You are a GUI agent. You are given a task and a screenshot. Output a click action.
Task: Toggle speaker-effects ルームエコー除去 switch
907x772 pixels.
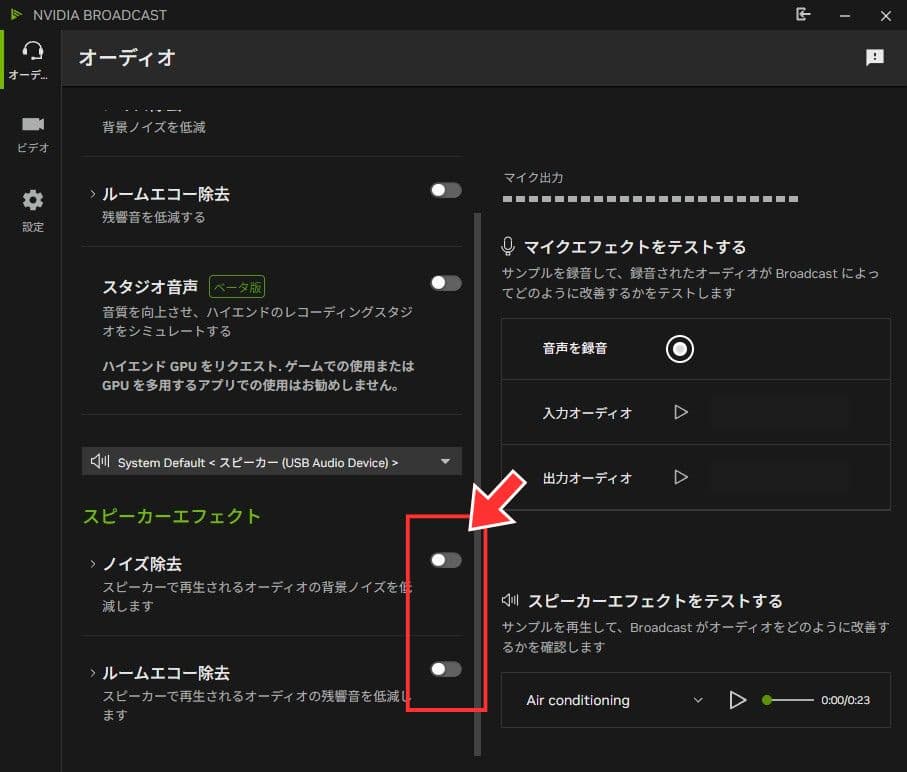click(446, 669)
